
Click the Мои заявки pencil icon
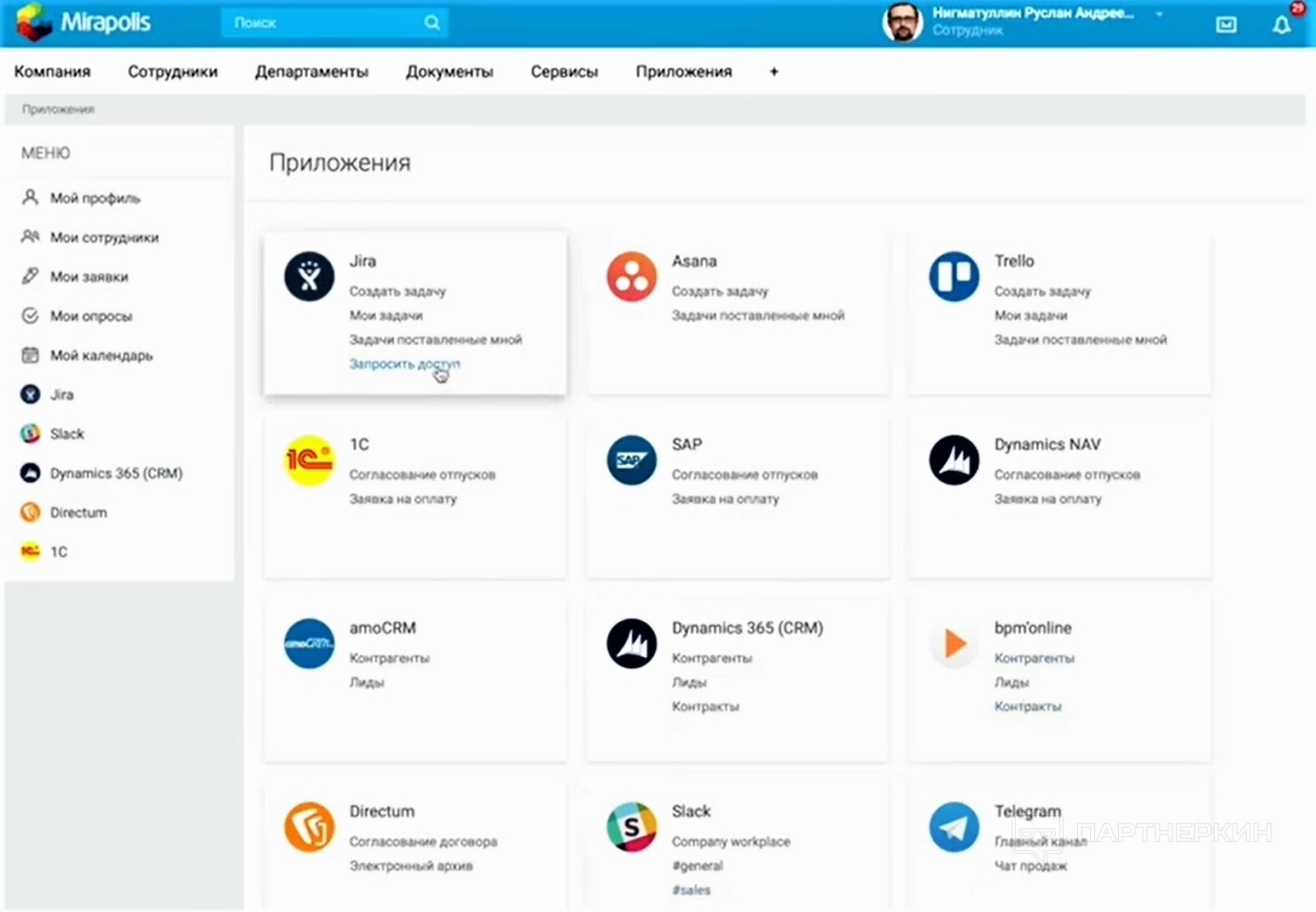pyautogui.click(x=30, y=276)
